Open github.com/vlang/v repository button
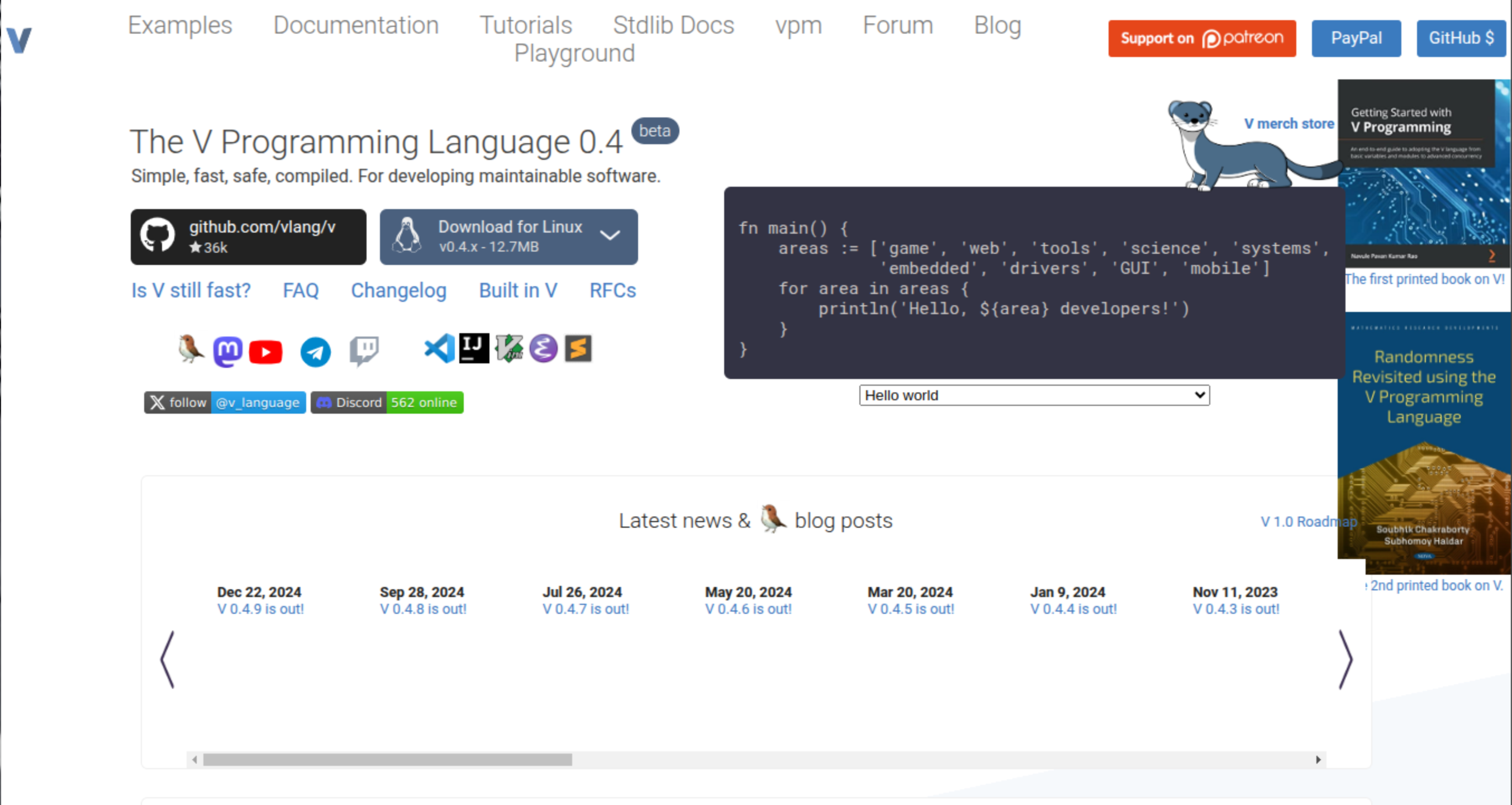Viewport: 1512px width, 805px height. click(x=248, y=236)
